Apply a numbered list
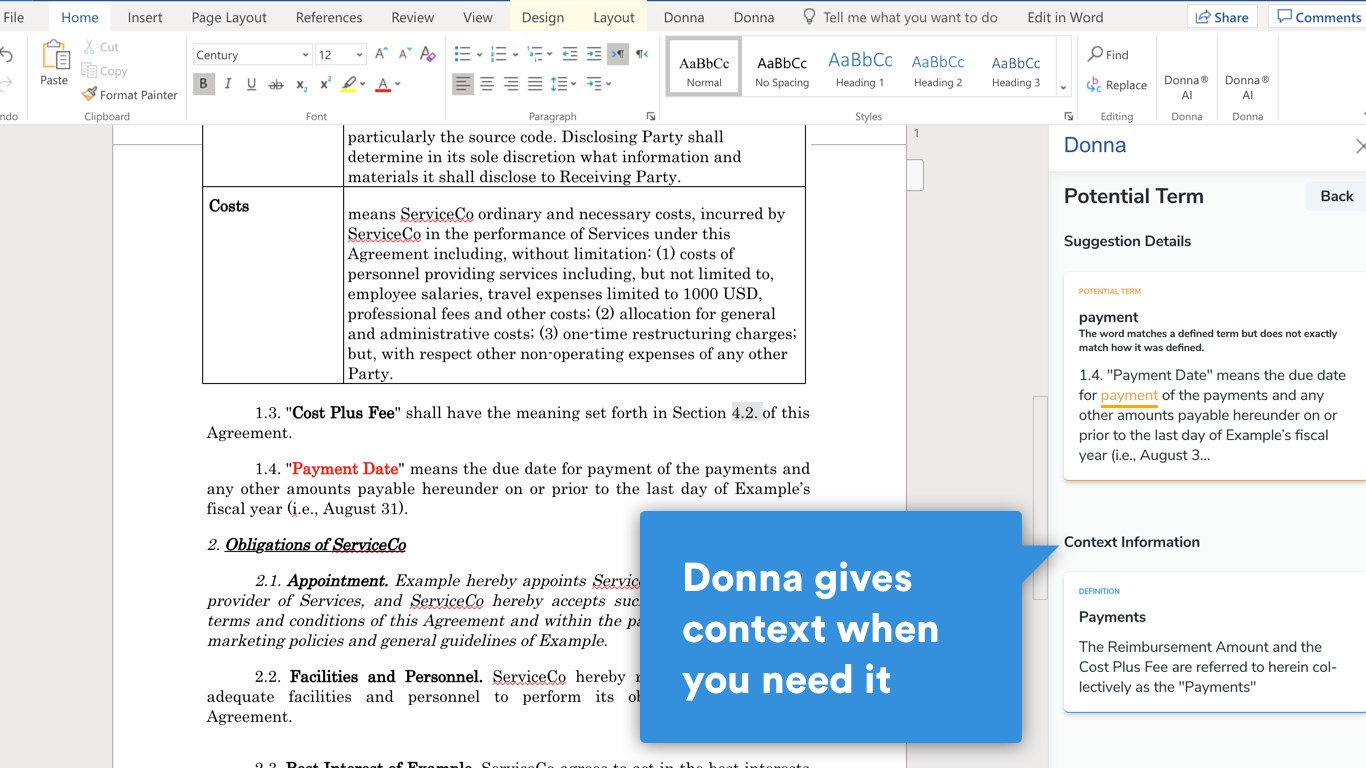Image resolution: width=1366 pixels, height=768 pixels. click(x=498, y=55)
